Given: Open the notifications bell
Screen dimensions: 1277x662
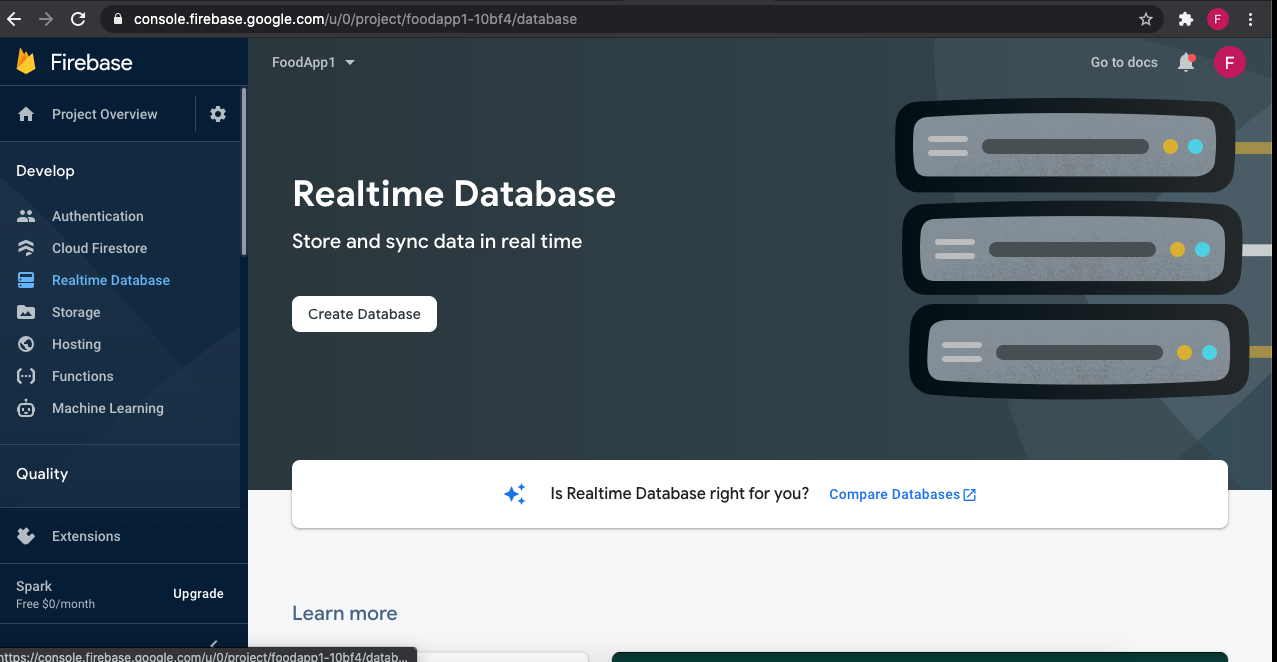Looking at the screenshot, I should coord(1186,62).
